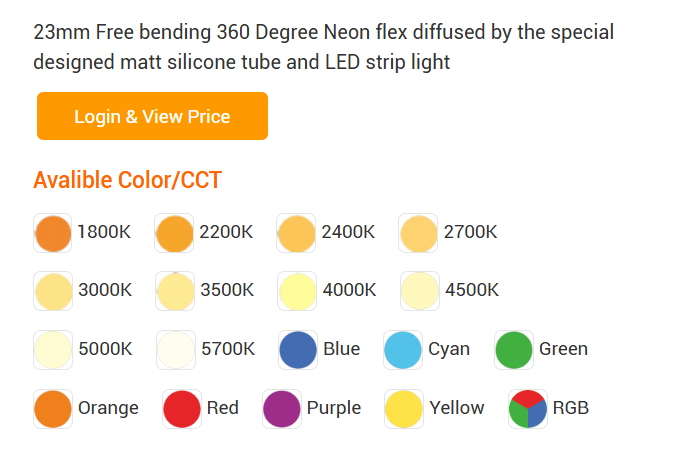Select the 5000K color swatch

(53, 349)
